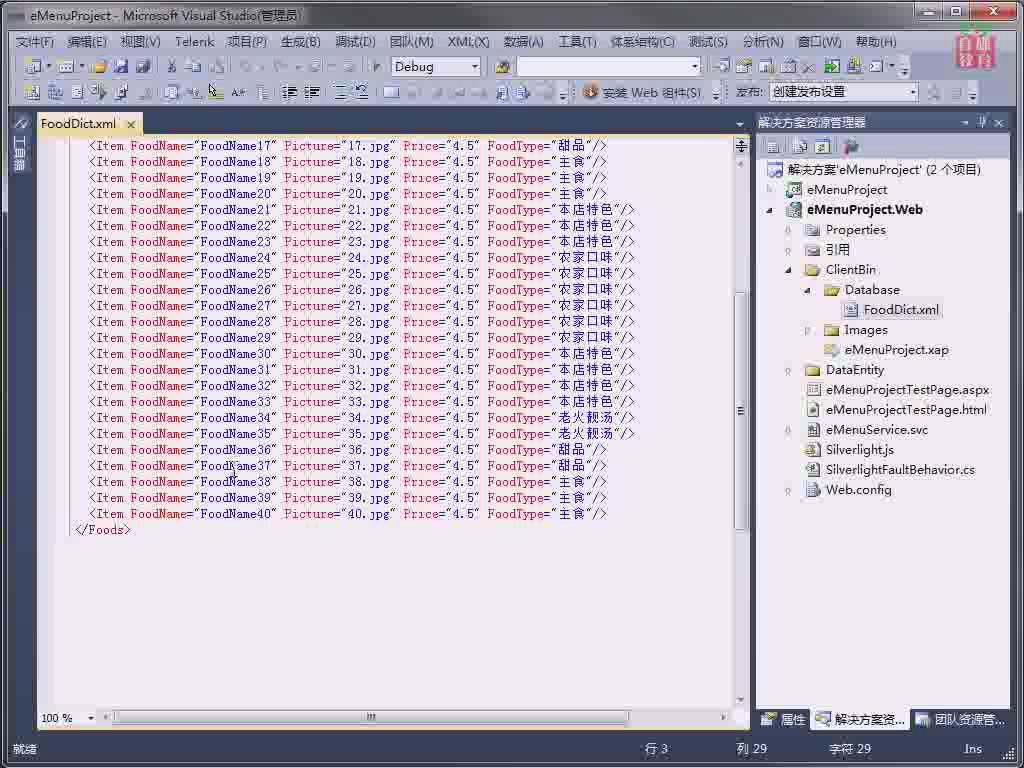Click the Save All toolbar icon
Screen dimensions: 1024x768
[x=143, y=67]
